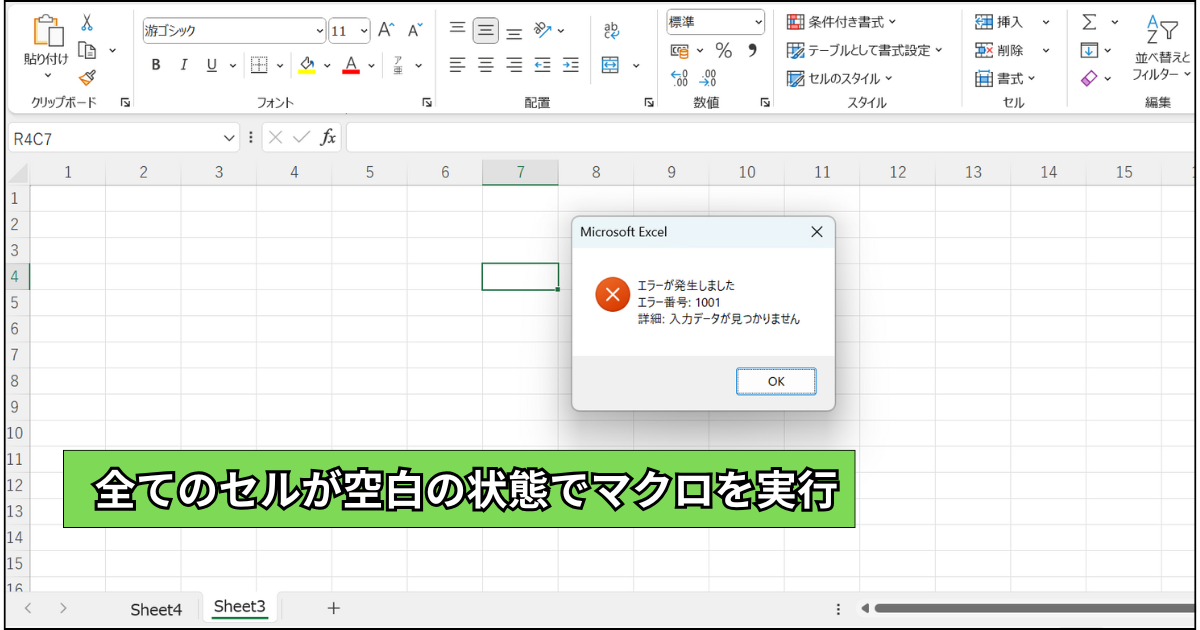Open Clipboard group dialog launcher
Viewport: 1200px width, 630px height.
point(125,102)
